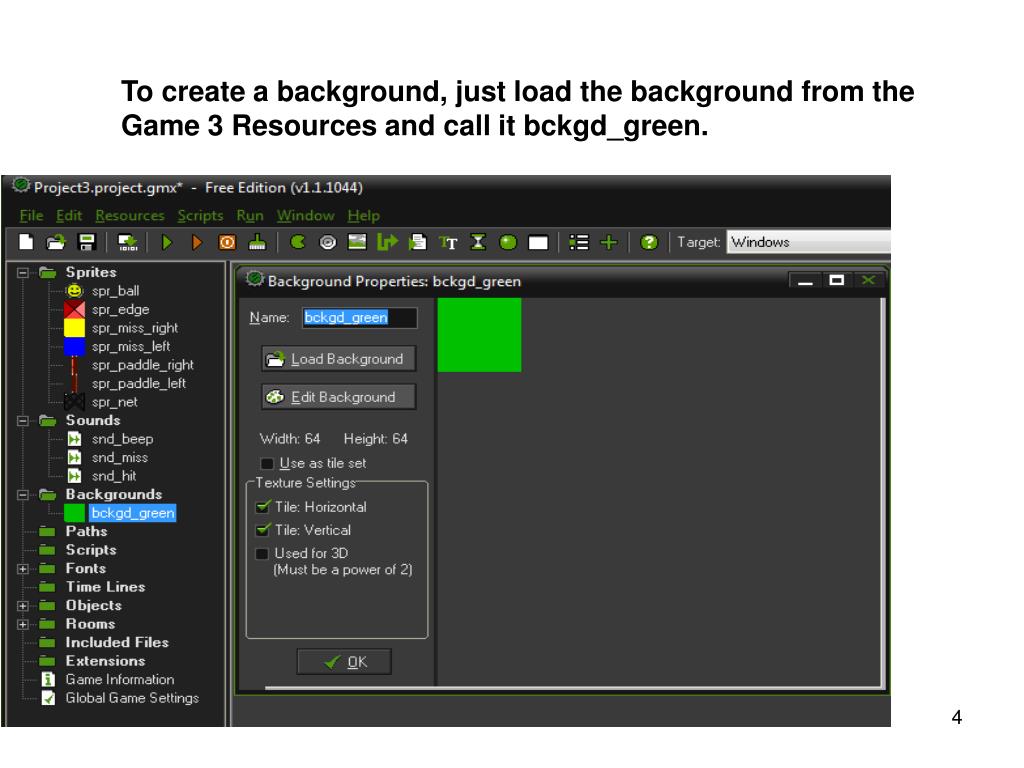This screenshot has width=1024, height=768.
Task: Uncheck Tile: Vertical
Action: click(263, 530)
